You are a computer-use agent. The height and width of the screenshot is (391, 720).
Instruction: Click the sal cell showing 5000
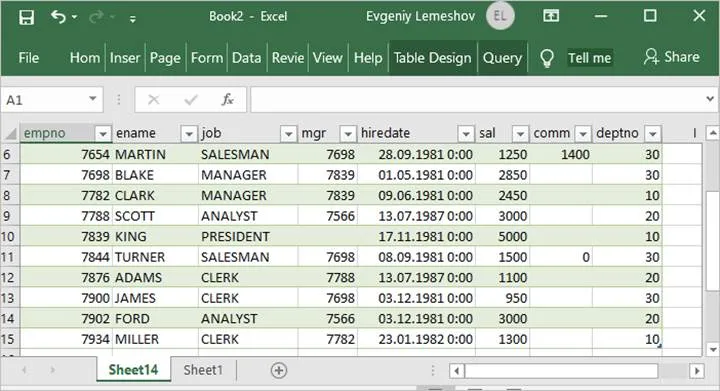click(502, 236)
